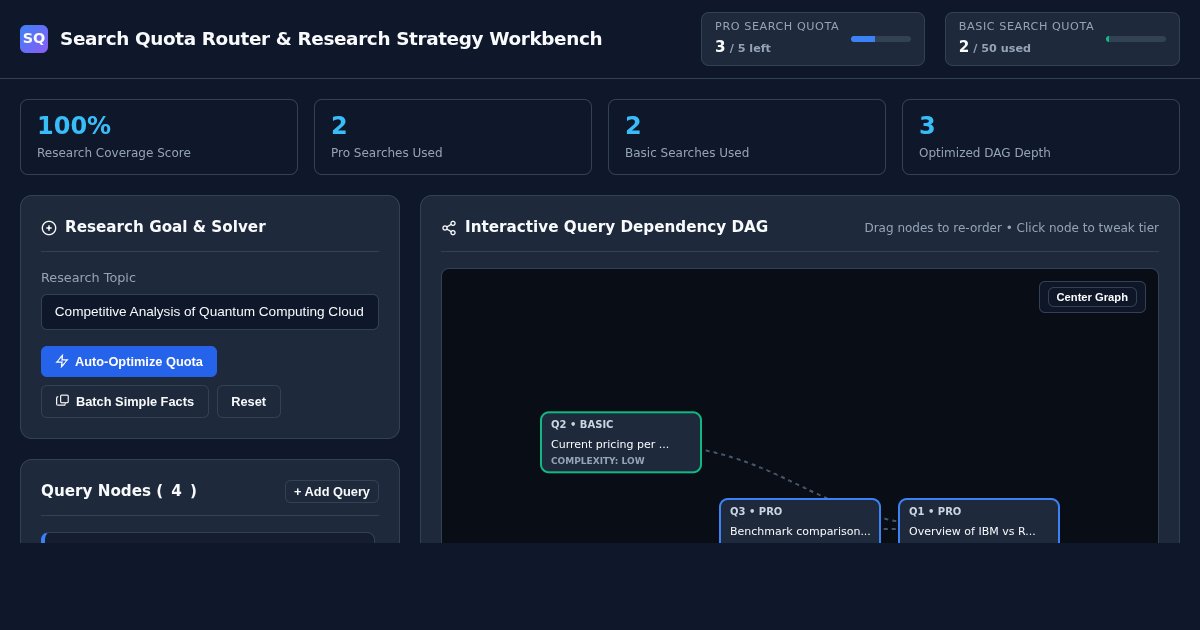Click the Pro Search Quota '3 / 5 left' text

[743, 47]
